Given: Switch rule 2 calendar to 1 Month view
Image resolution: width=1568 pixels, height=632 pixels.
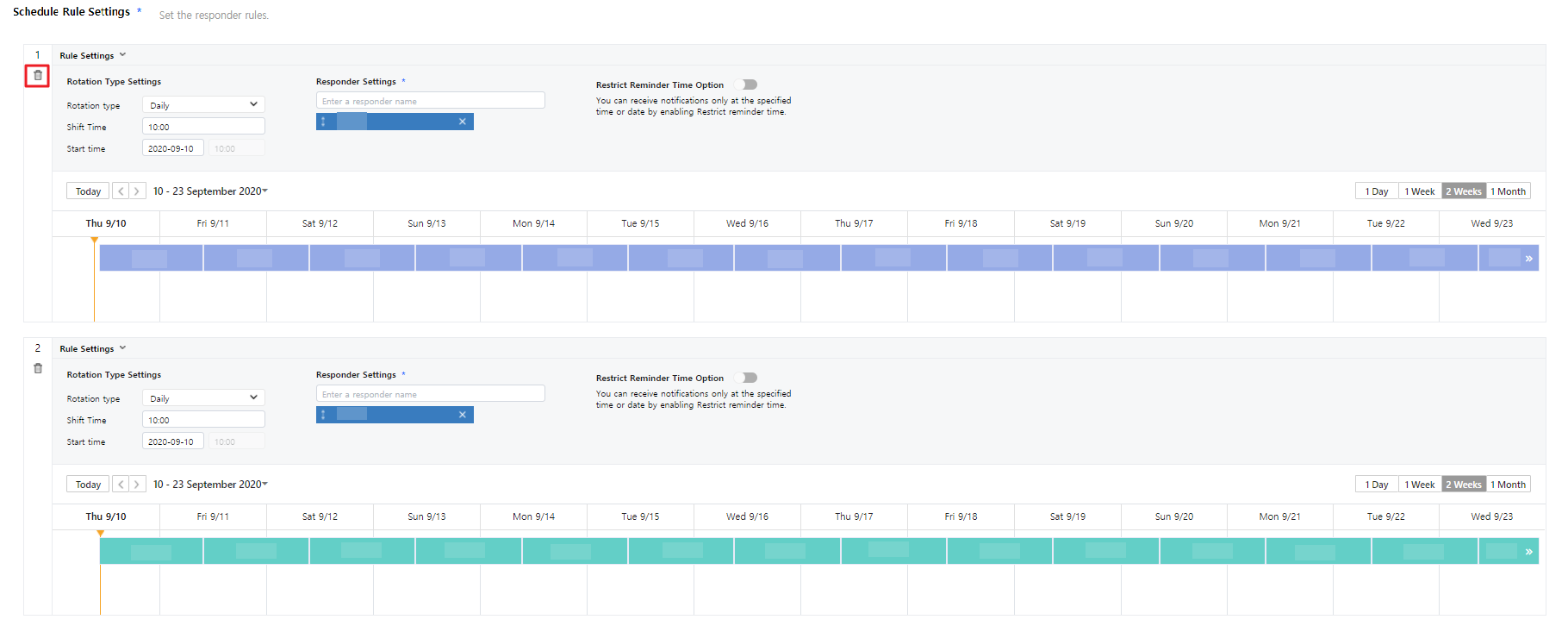Looking at the screenshot, I should [1508, 485].
